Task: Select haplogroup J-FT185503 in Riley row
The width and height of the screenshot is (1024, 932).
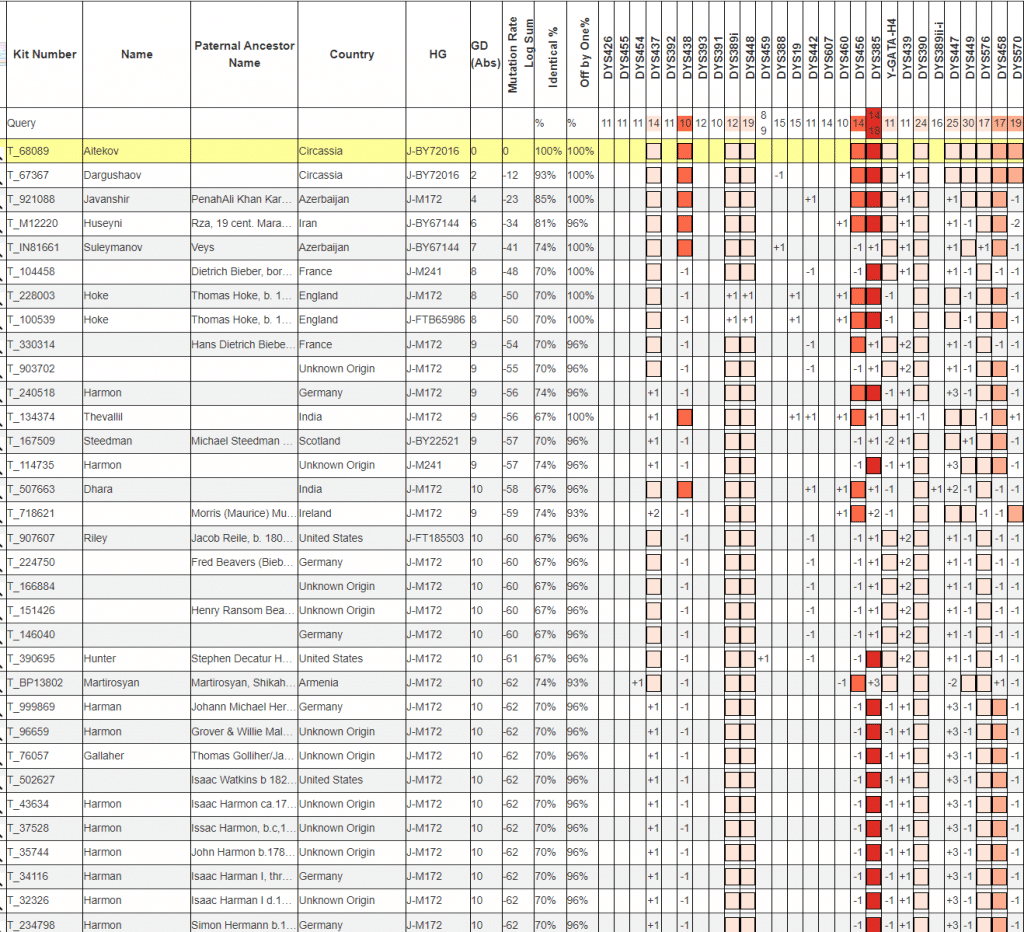Action: (x=436, y=538)
